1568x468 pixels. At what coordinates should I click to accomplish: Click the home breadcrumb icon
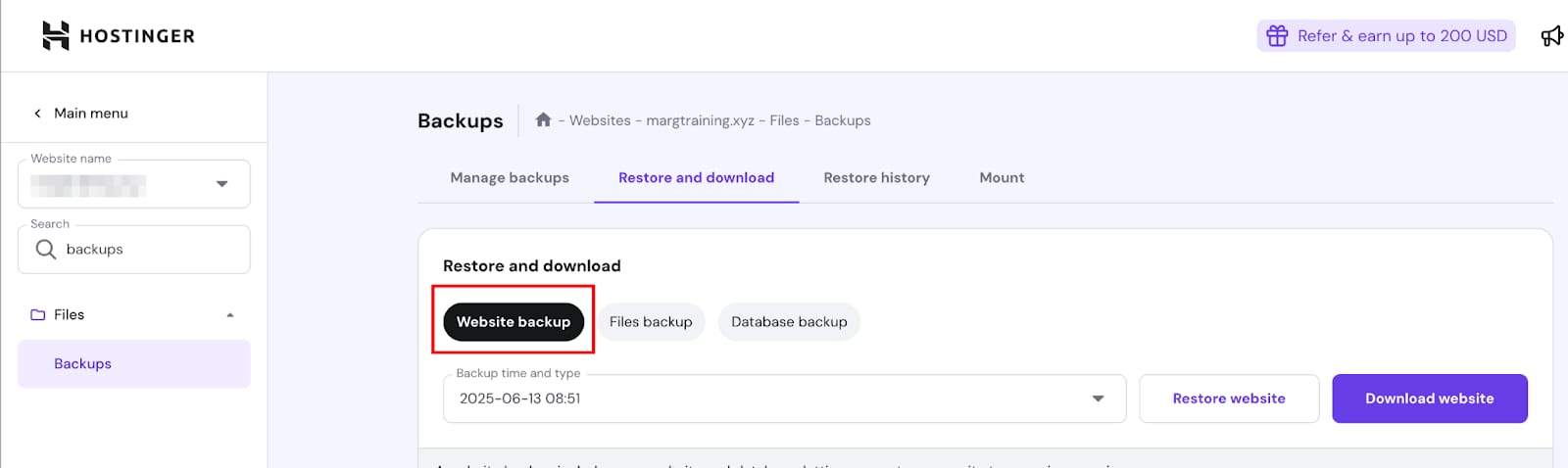click(x=543, y=119)
